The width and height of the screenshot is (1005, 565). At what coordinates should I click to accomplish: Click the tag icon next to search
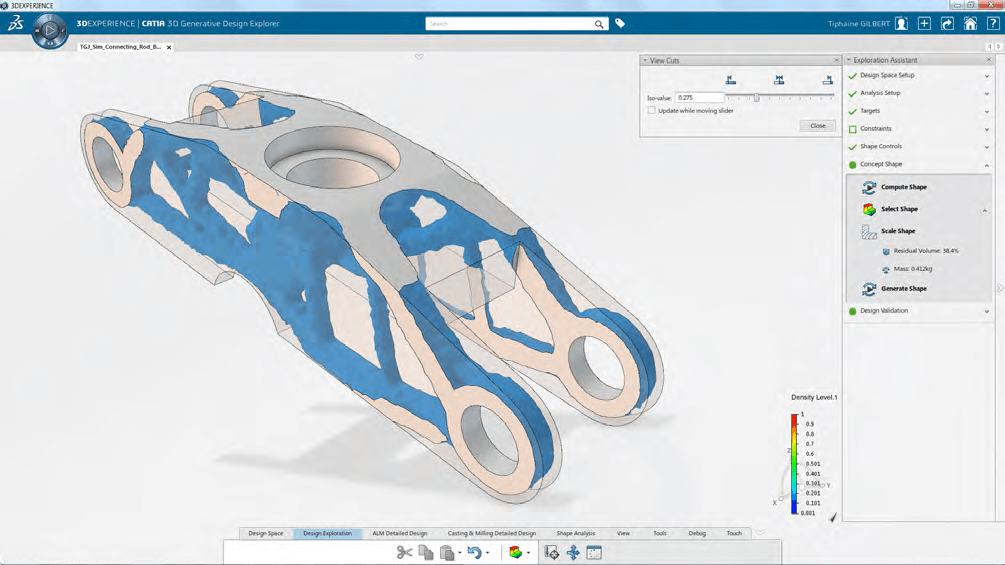point(620,24)
